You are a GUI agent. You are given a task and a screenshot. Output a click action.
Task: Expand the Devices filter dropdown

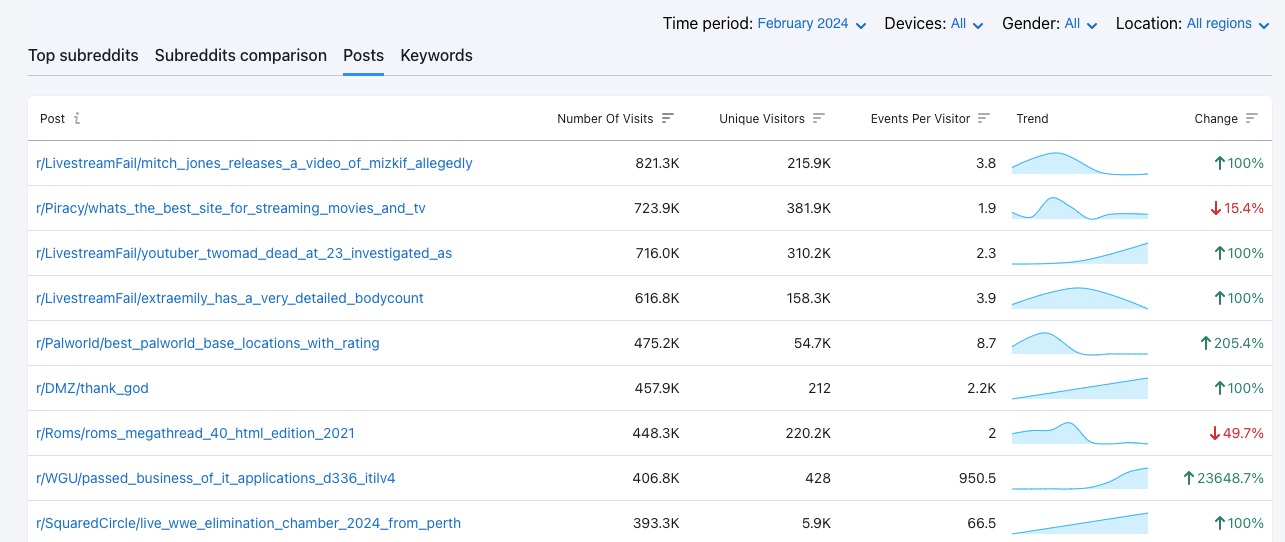[966, 24]
